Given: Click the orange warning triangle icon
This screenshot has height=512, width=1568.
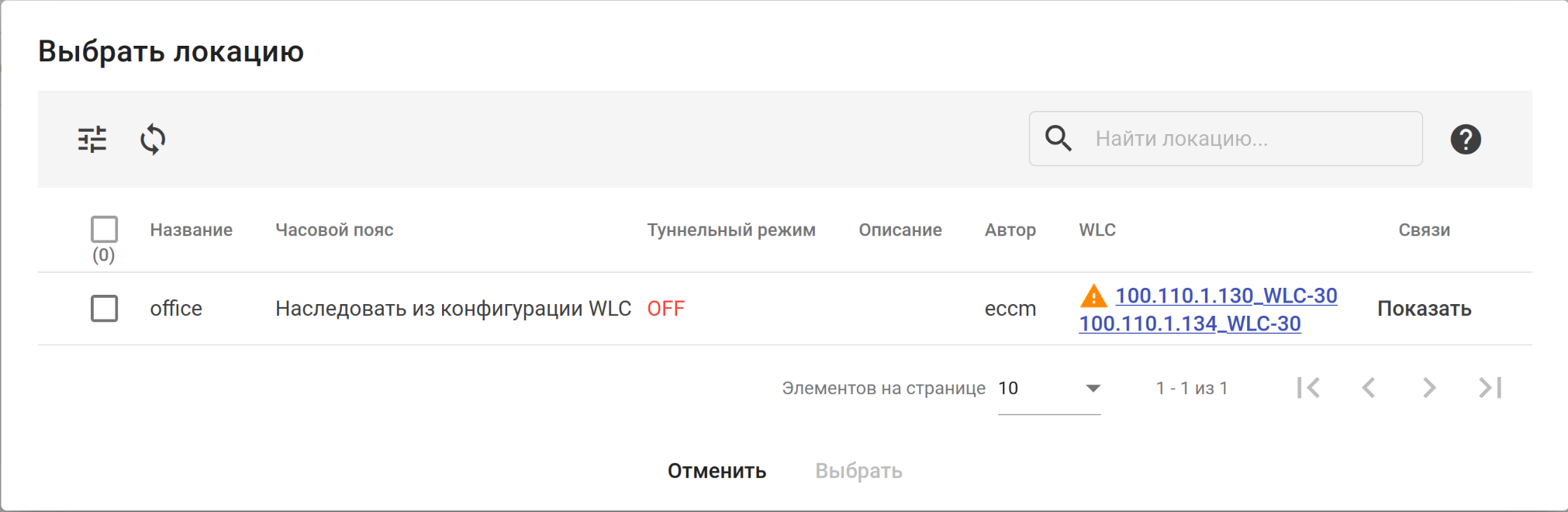Looking at the screenshot, I should click(1093, 296).
